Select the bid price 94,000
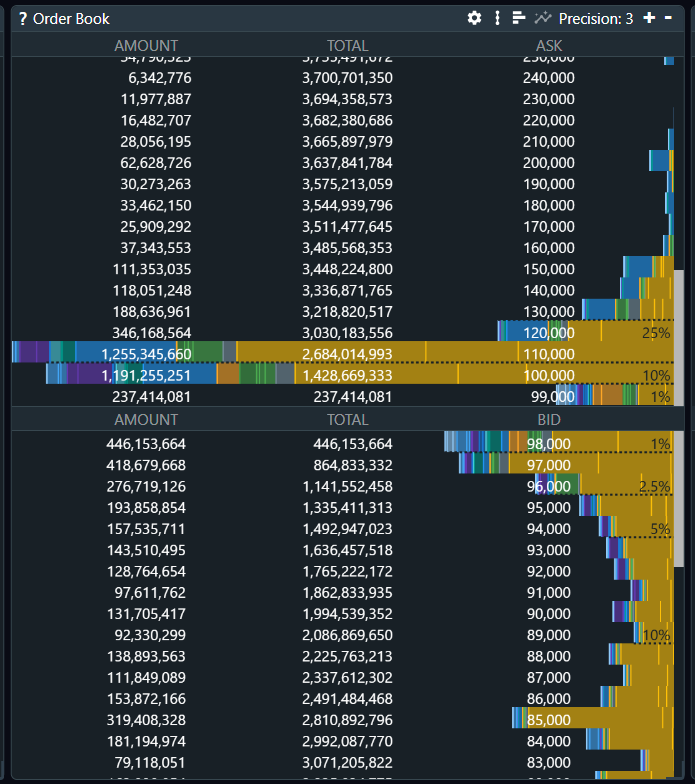The width and height of the screenshot is (695, 784). pos(548,529)
